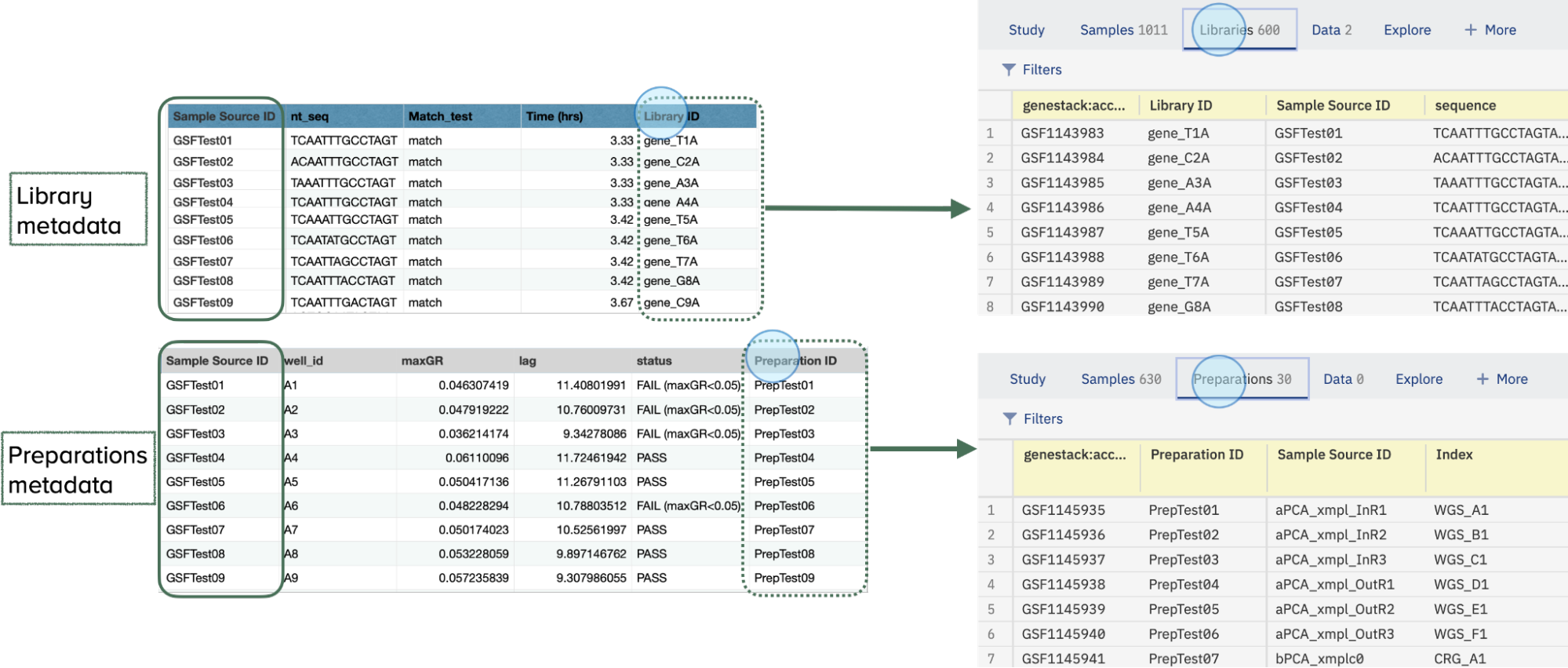This screenshot has width=1568, height=668.
Task: Open Study tab beside Samples 630
Action: 1028,379
